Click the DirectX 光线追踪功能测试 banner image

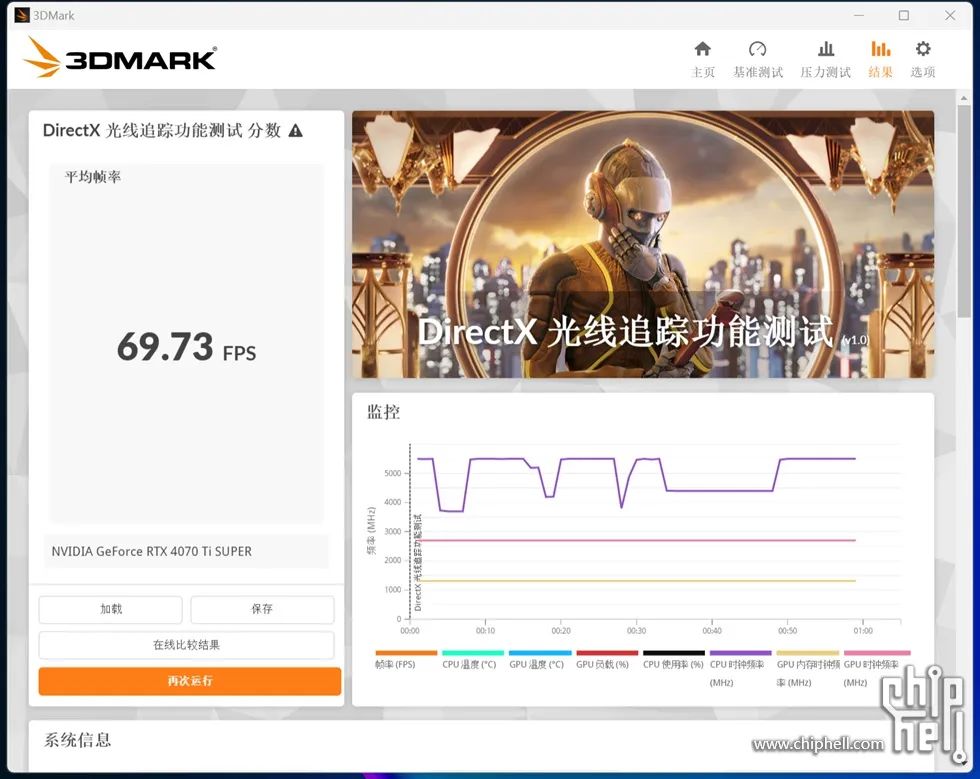(643, 244)
